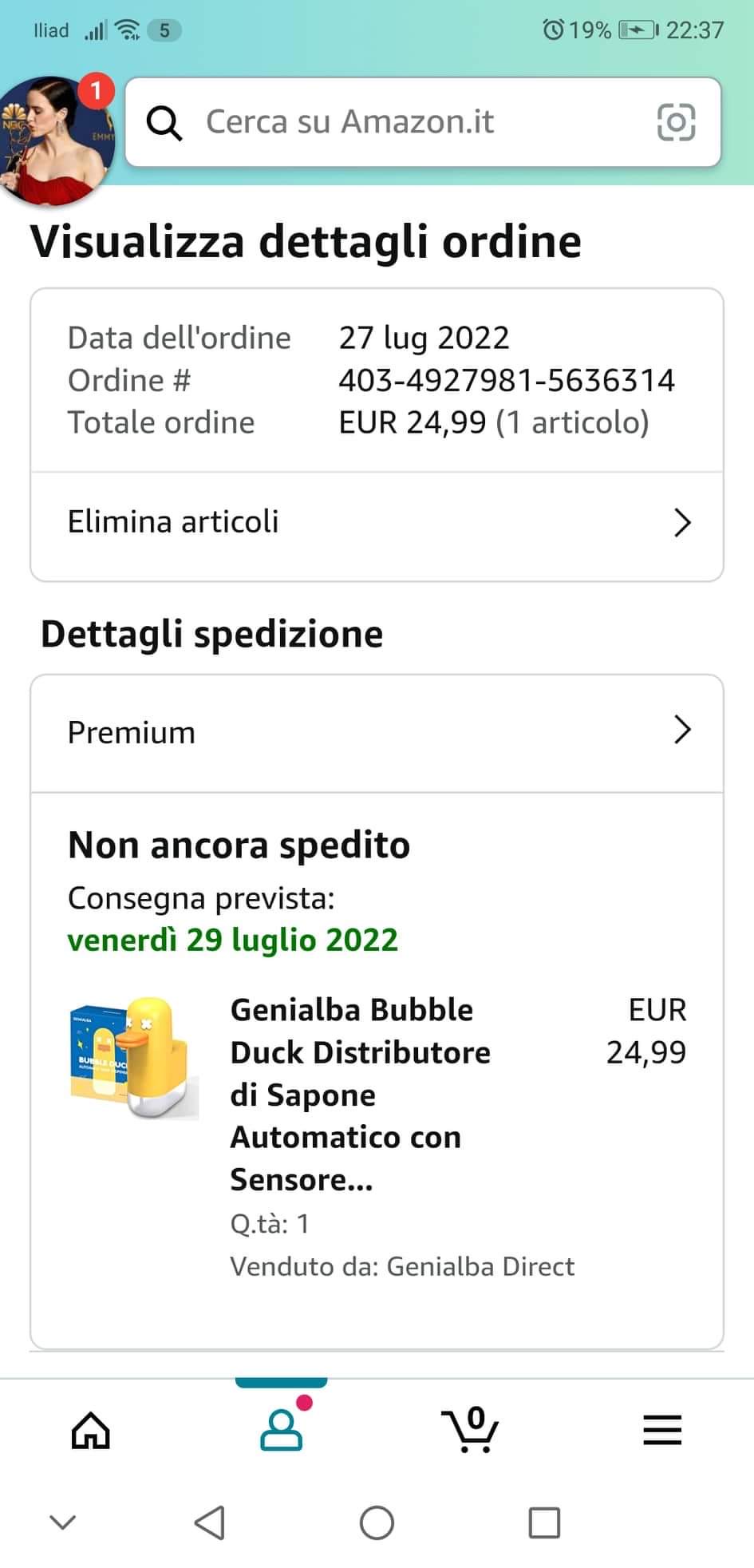
Task: Open the shopping cart
Action: pos(471,1429)
